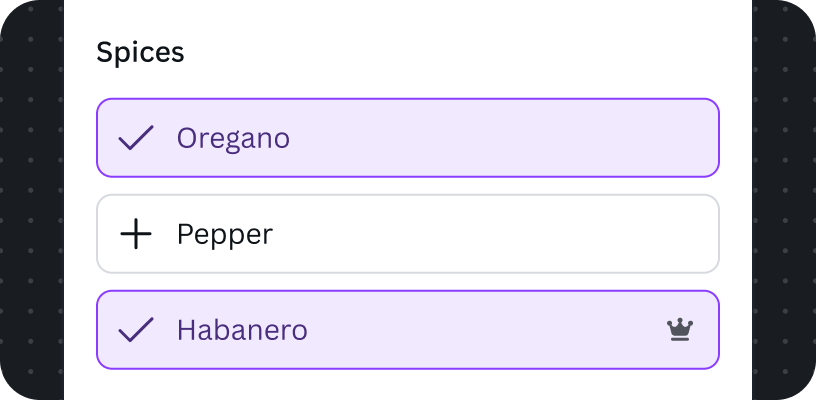Image resolution: width=816 pixels, height=400 pixels.
Task: Click the checkmark icon beside Oregano
Action: tap(136, 138)
